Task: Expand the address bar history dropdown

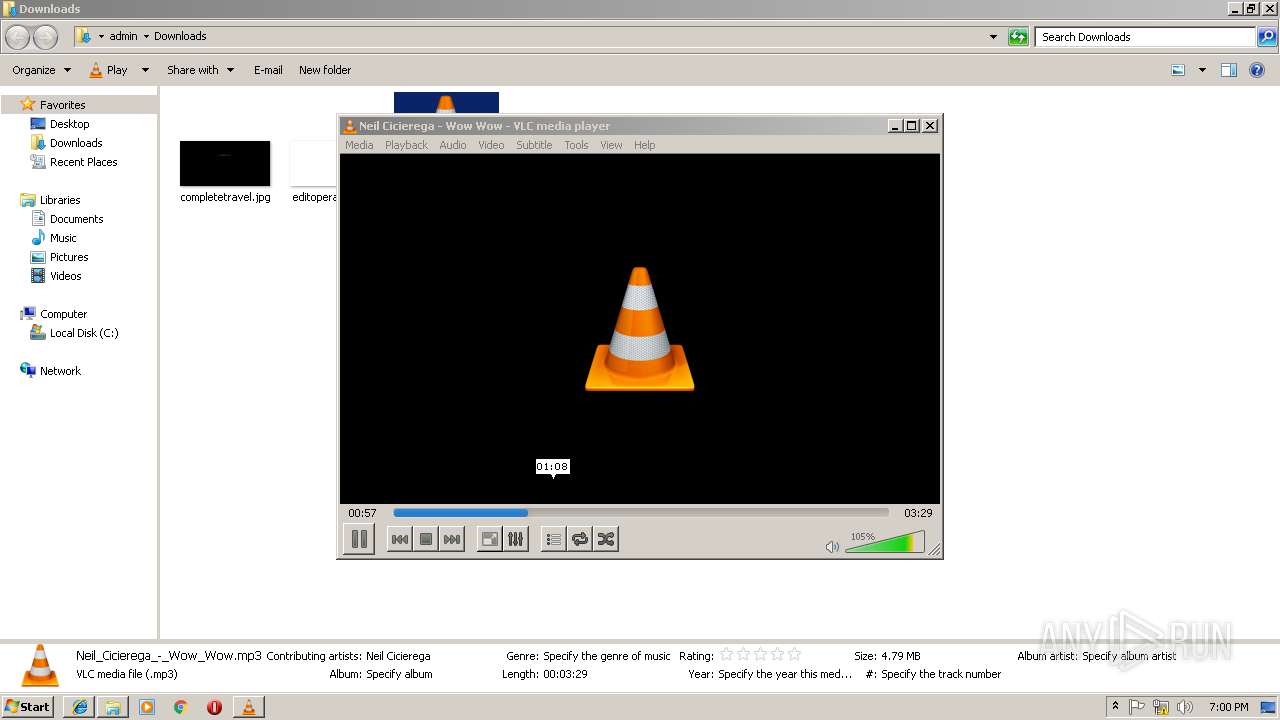Action: (x=993, y=37)
